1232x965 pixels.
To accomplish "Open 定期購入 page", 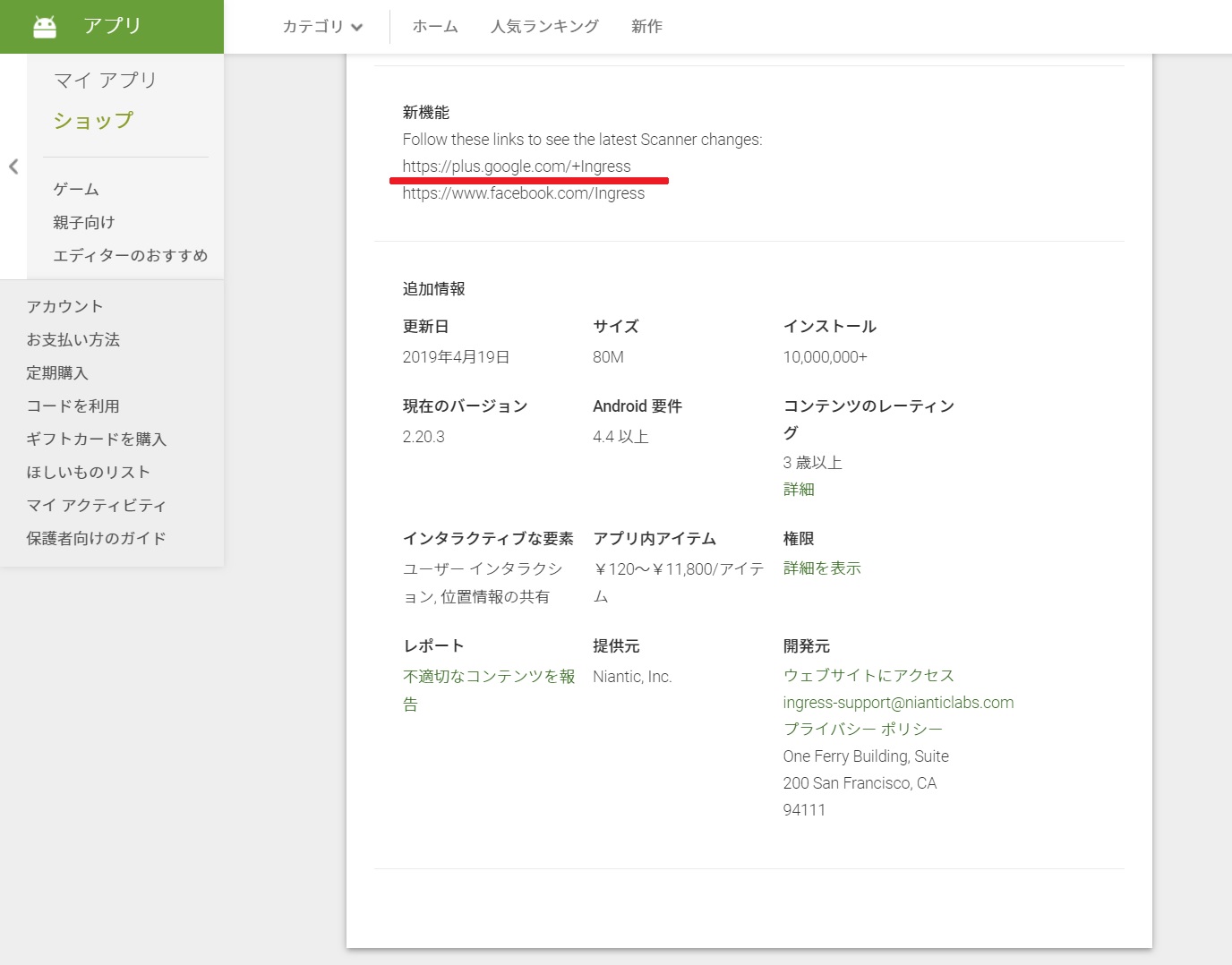I will (x=57, y=372).
